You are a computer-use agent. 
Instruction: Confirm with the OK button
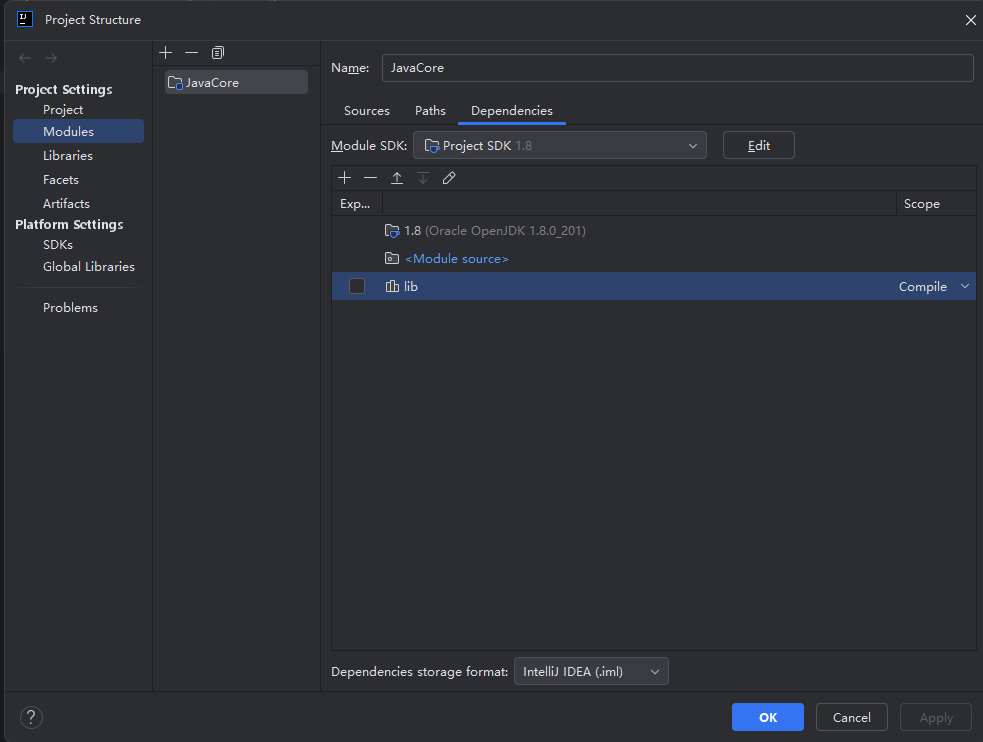767,717
